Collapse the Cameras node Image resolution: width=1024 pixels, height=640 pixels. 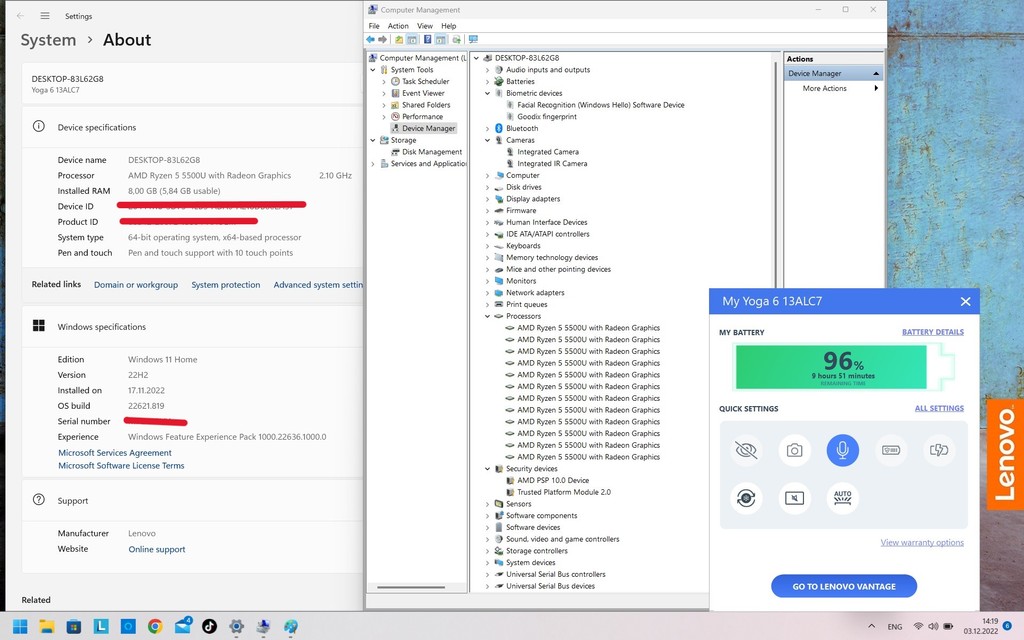click(x=487, y=140)
